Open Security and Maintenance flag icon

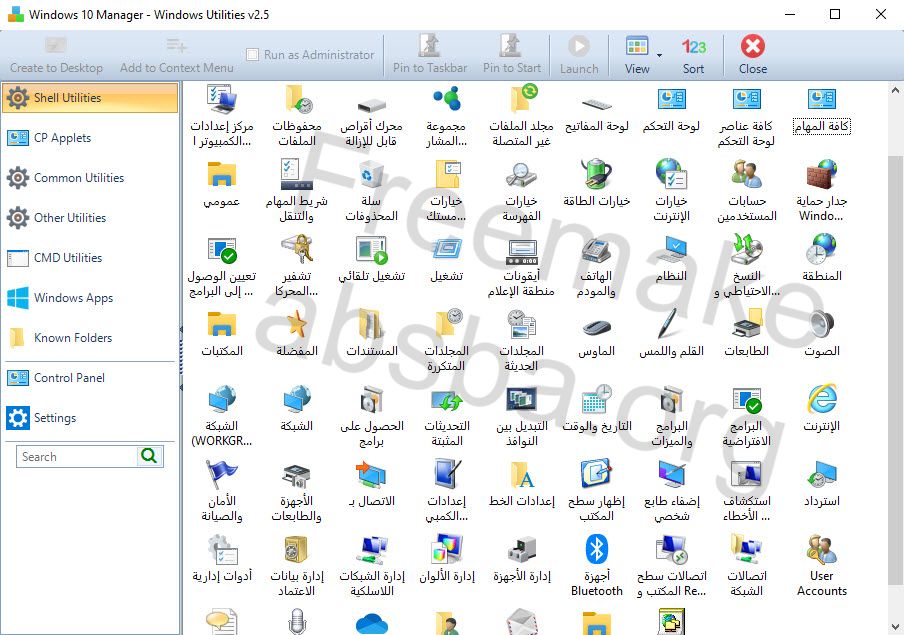[222, 474]
